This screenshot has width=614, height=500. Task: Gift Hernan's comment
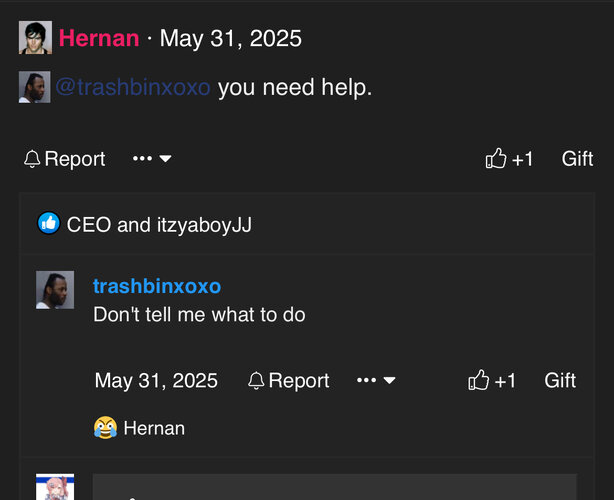click(577, 159)
